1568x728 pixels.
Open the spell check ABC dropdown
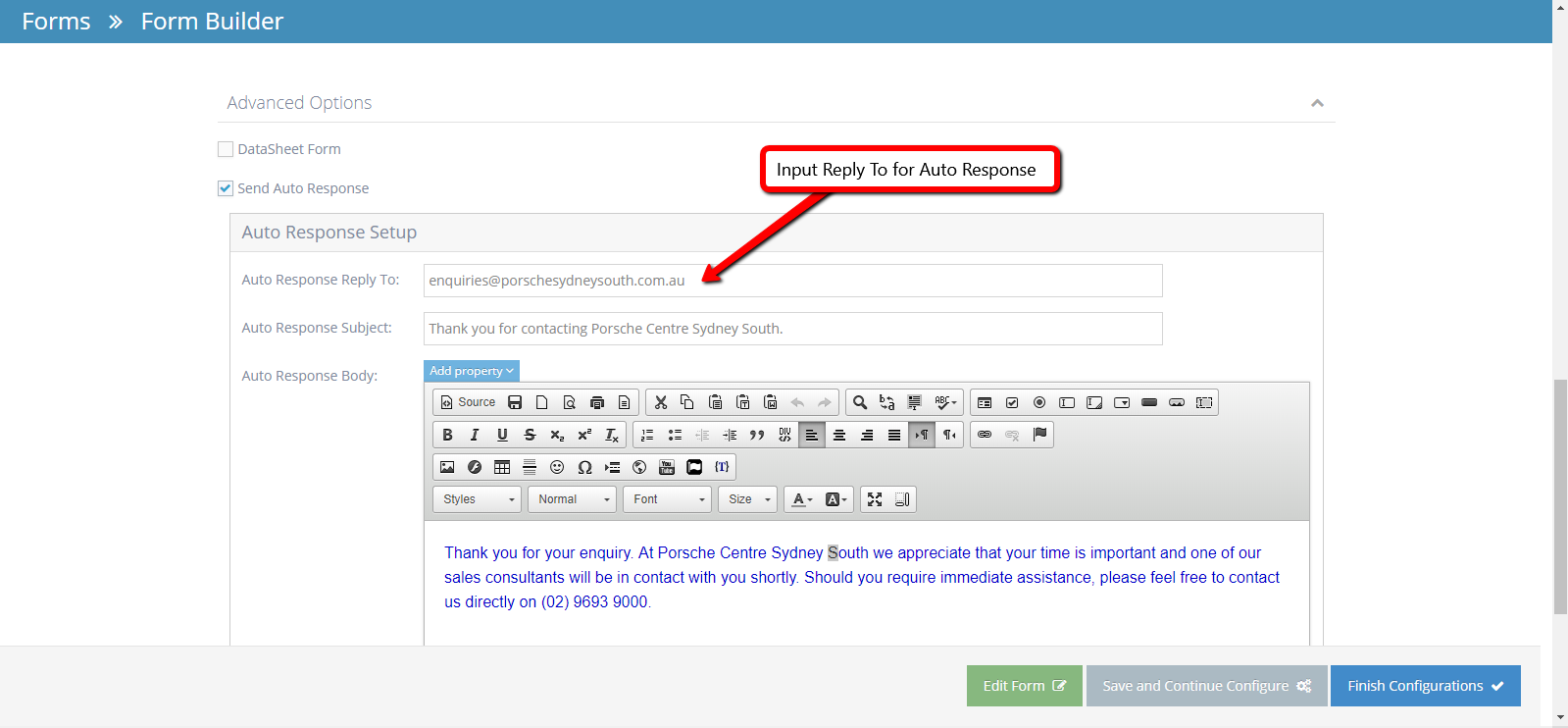[x=945, y=402]
